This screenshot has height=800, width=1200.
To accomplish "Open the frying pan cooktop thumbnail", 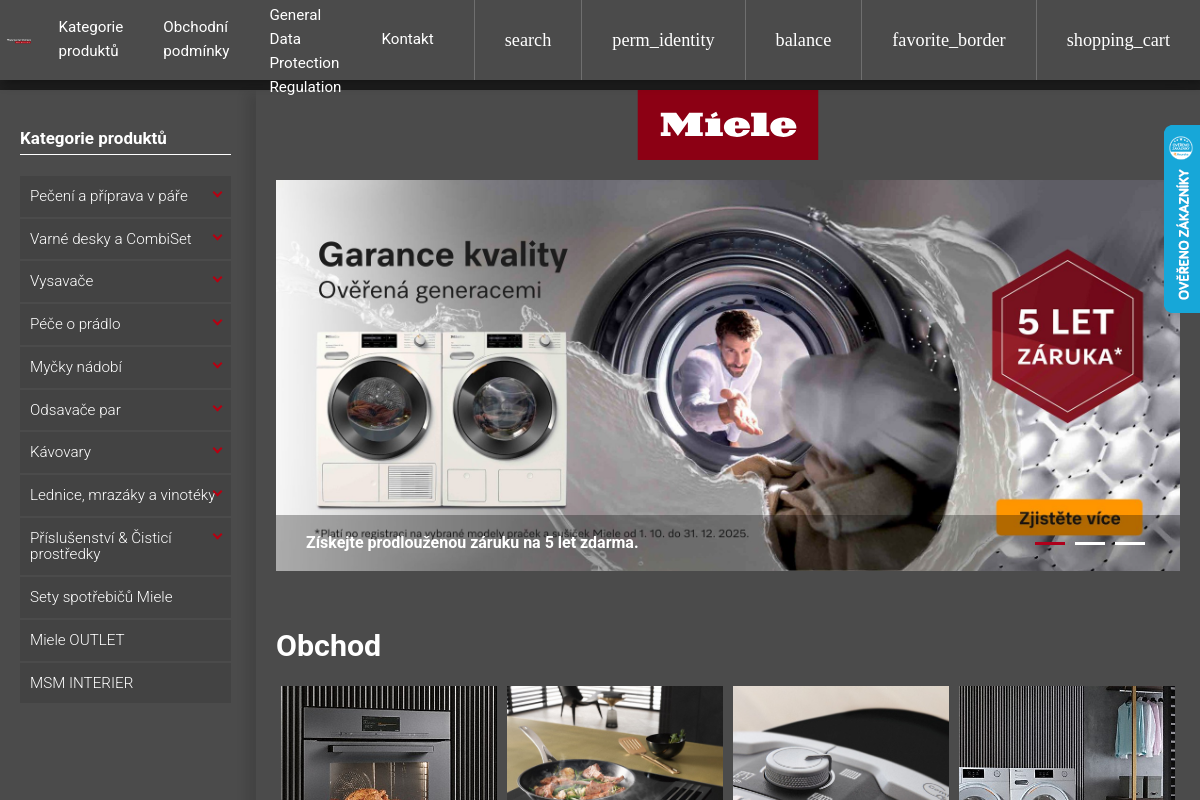I will pos(615,743).
